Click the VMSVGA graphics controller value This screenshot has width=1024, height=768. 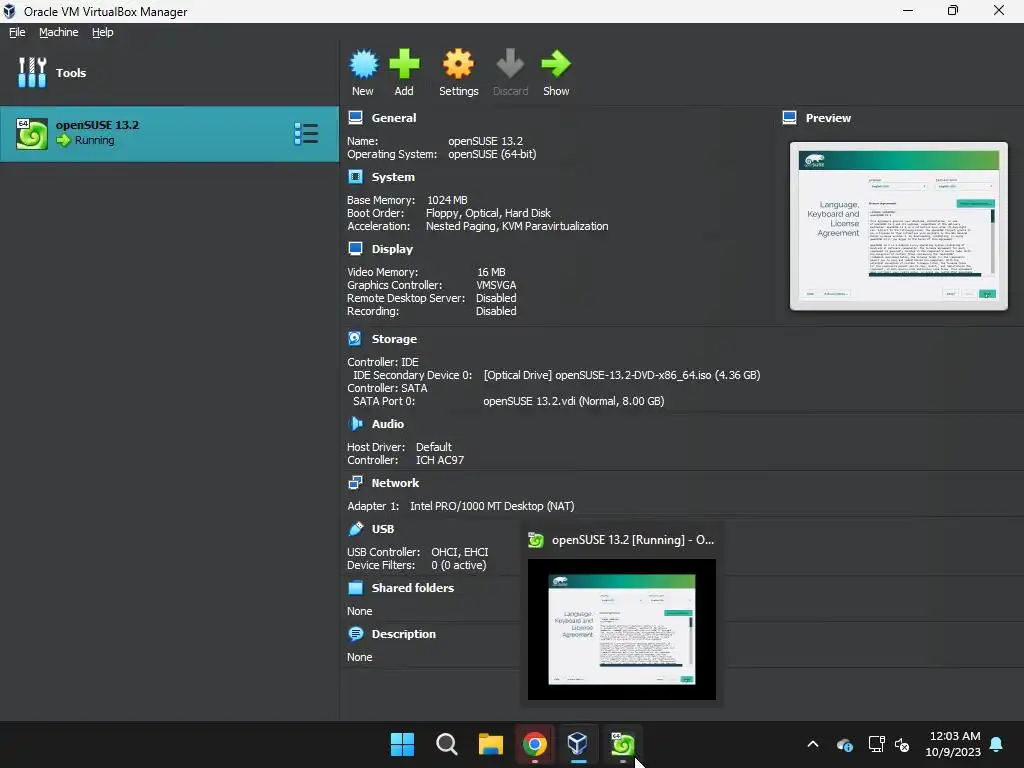point(496,285)
